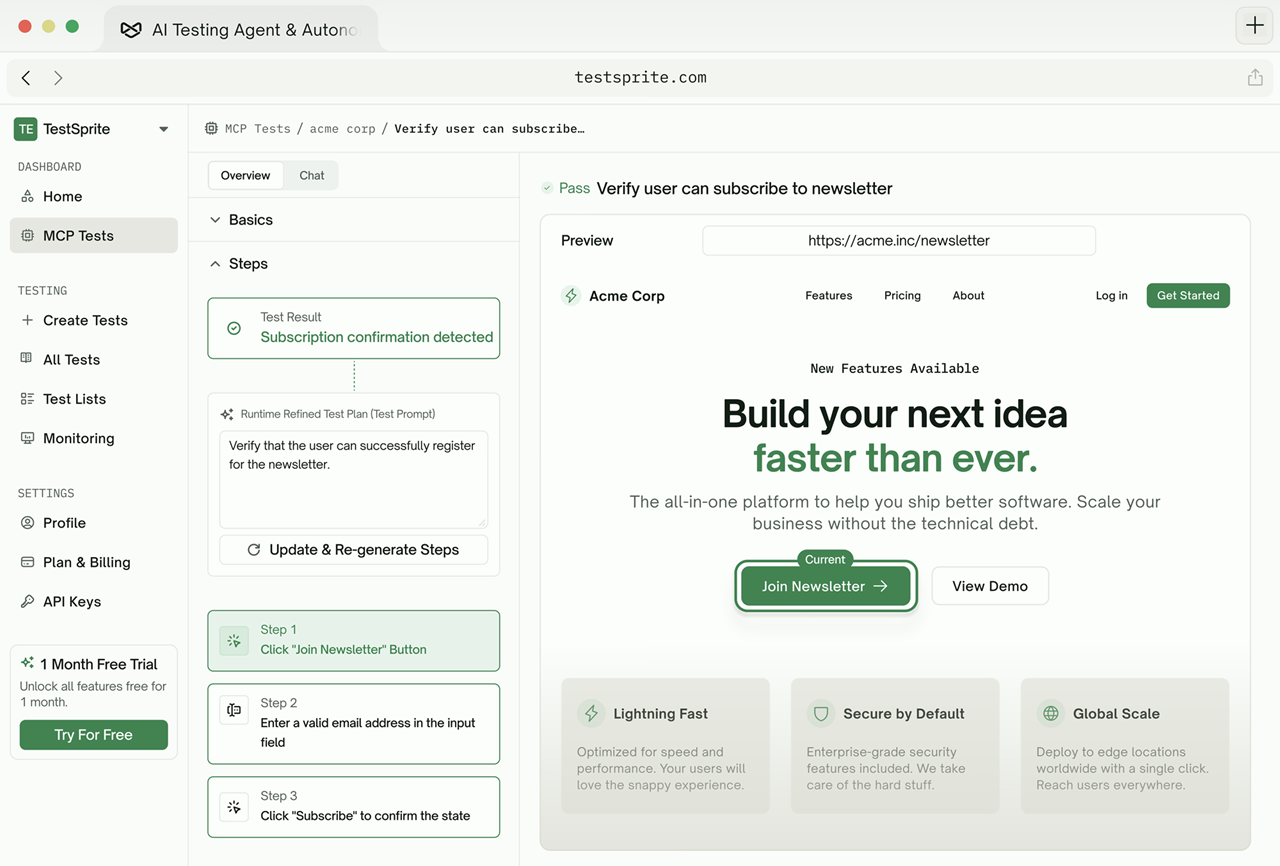Click the test prompt text area

pyautogui.click(x=353, y=479)
